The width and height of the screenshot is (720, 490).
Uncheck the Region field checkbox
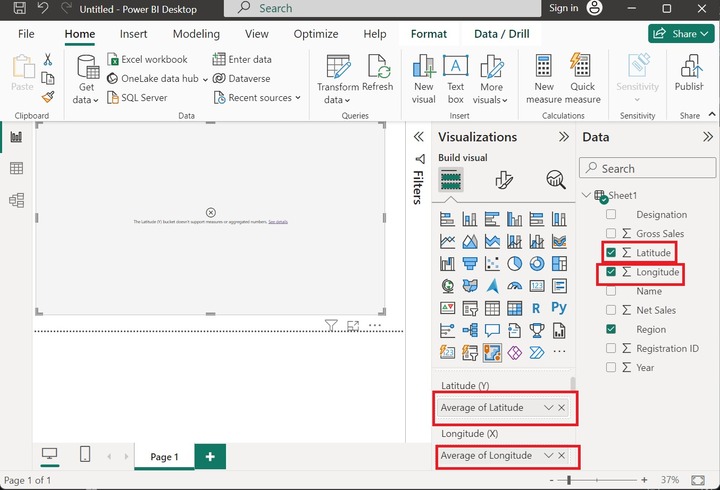click(611, 329)
